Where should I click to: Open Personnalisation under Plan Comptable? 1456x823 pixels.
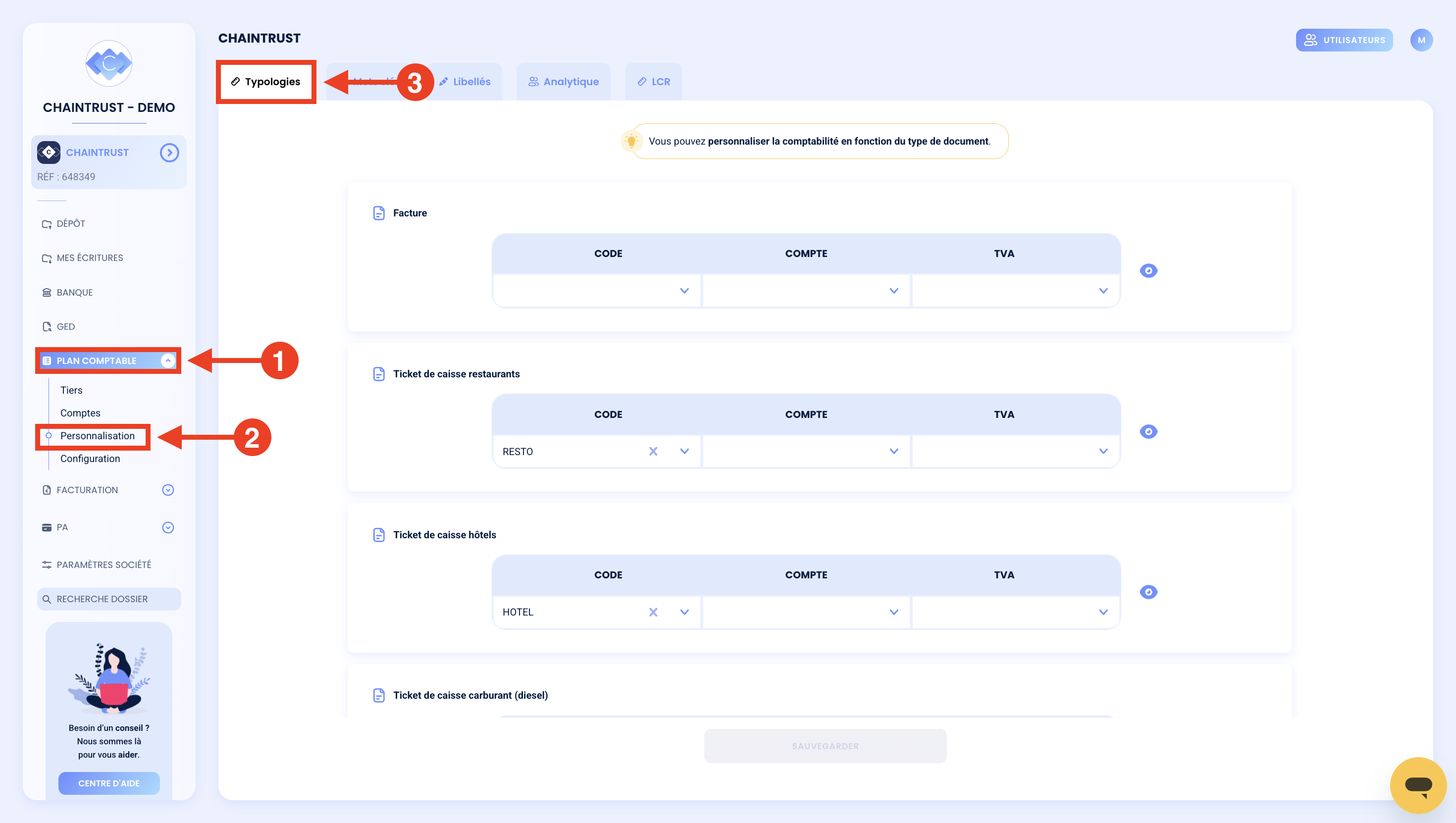pos(97,436)
